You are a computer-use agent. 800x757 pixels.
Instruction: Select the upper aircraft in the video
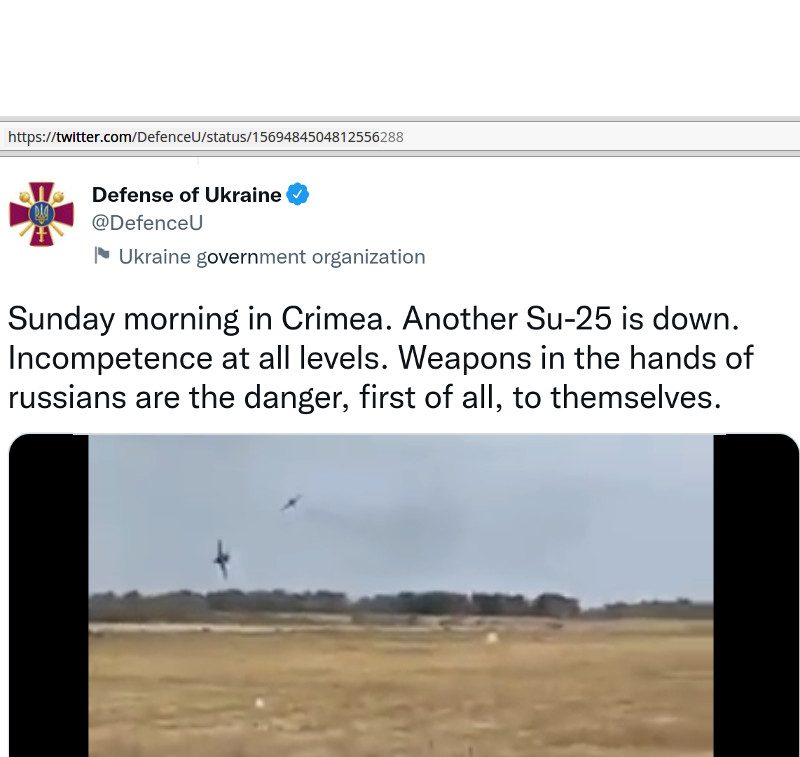[291, 502]
